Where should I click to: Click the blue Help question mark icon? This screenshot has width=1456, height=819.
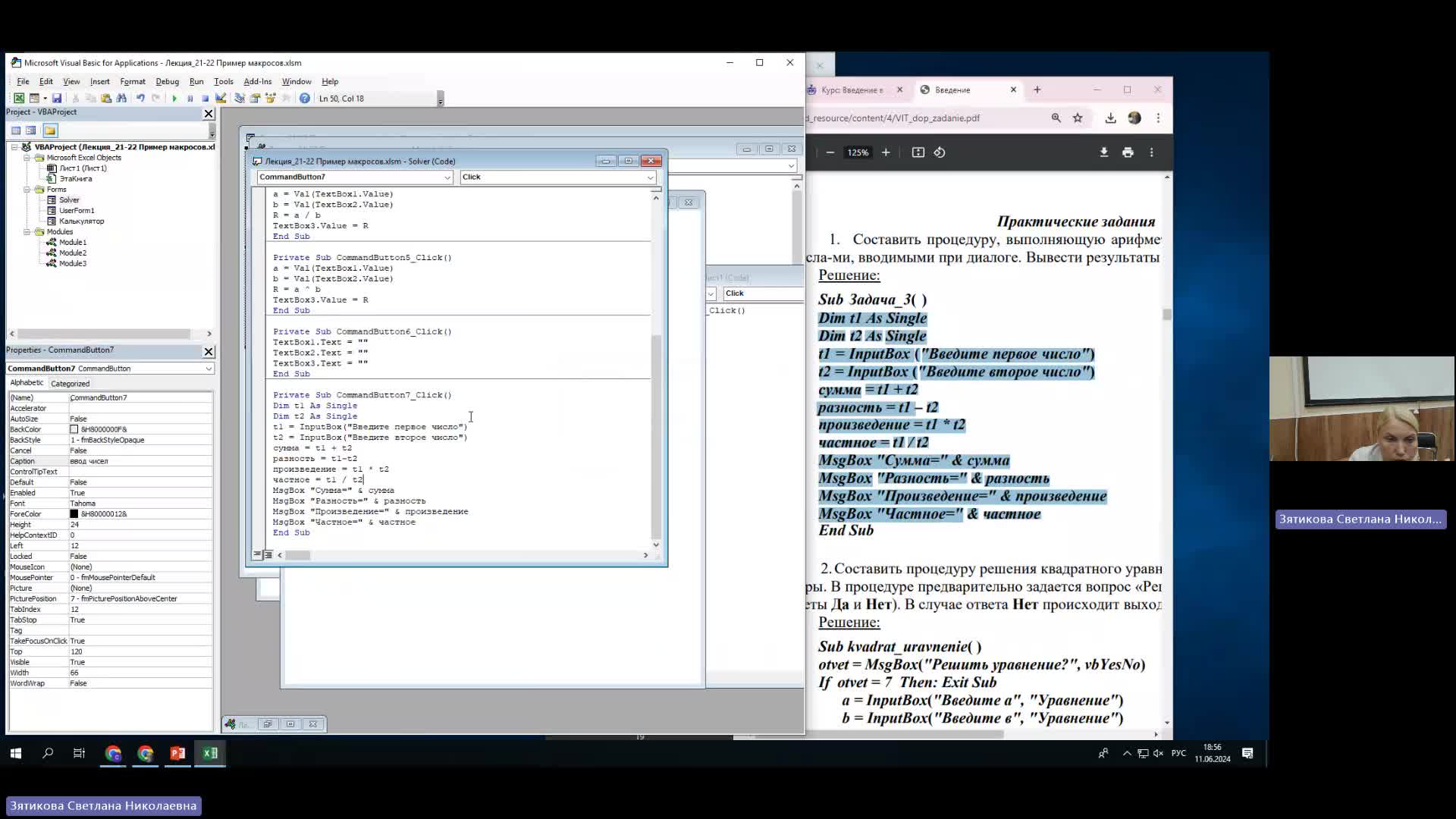(305, 99)
